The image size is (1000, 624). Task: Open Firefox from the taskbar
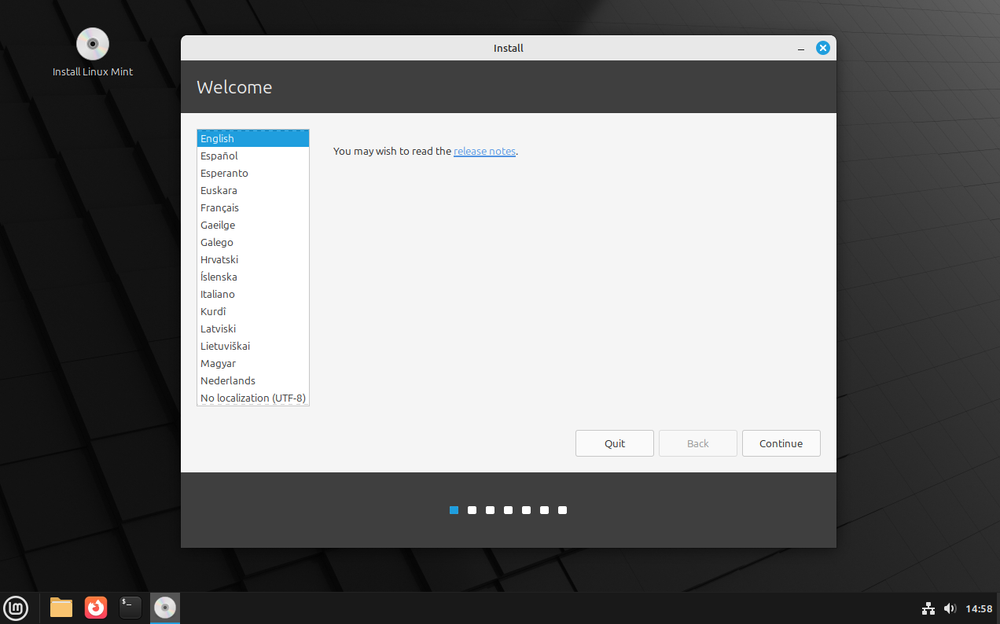pos(95,607)
